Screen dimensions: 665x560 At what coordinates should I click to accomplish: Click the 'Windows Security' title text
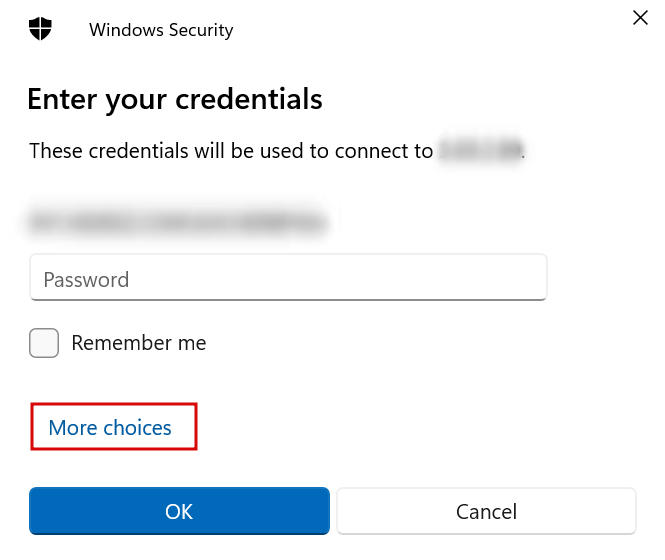point(161,30)
